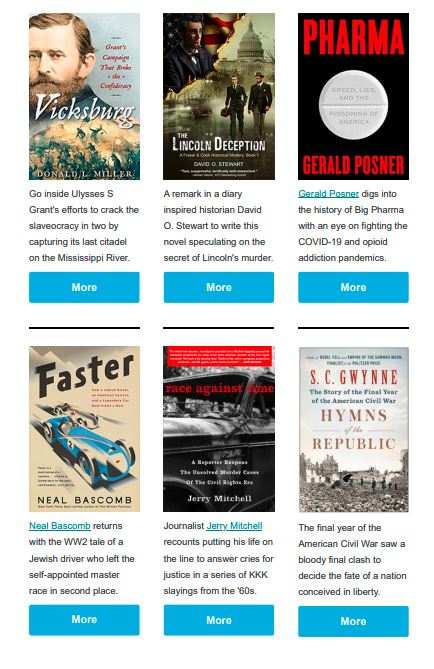Open the Hymns of the Republic cover
Image resolution: width=434 pixels, height=669 pixels.
353,429
